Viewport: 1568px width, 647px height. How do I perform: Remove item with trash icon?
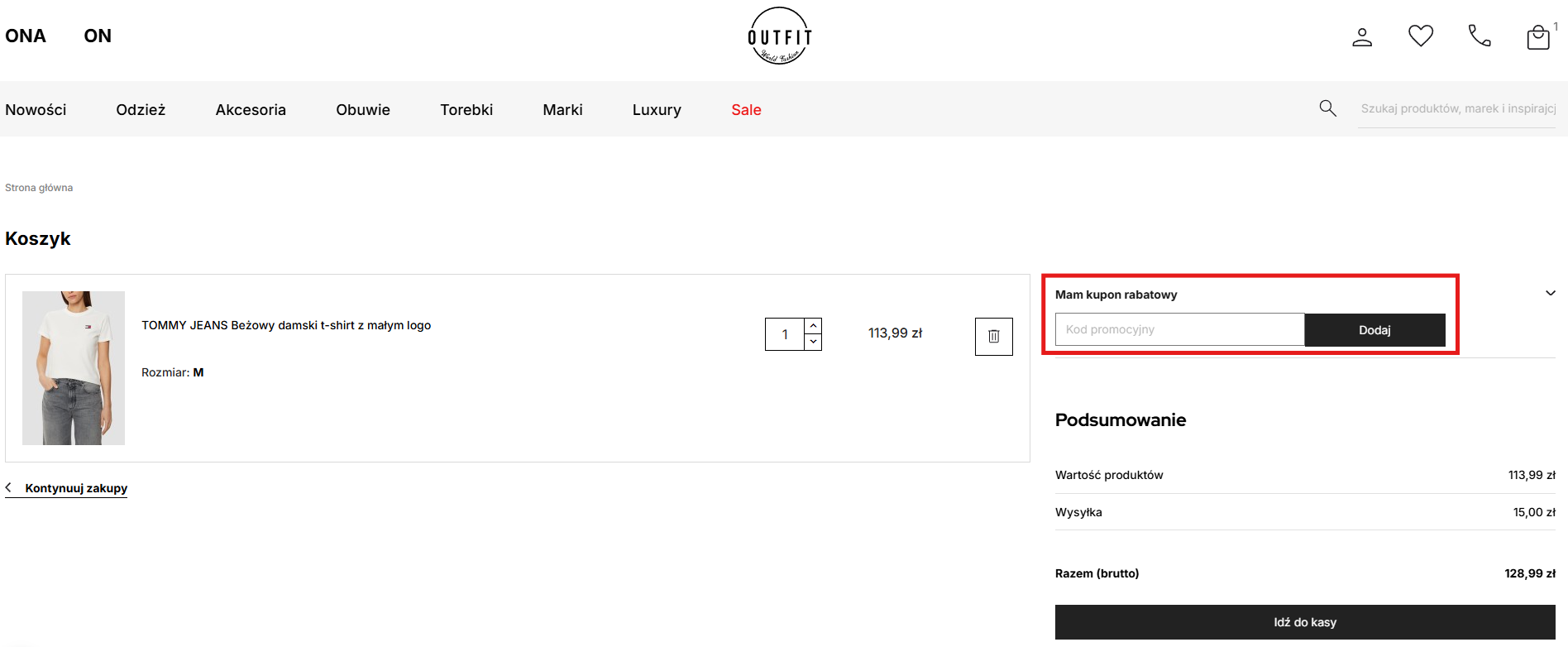(x=993, y=337)
